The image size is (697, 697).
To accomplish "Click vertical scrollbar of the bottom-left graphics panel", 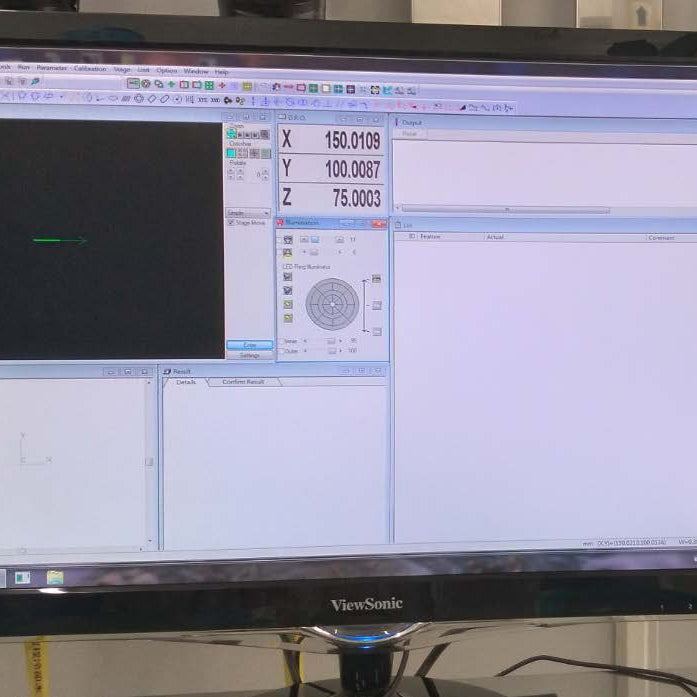I will pyautogui.click(x=149, y=461).
